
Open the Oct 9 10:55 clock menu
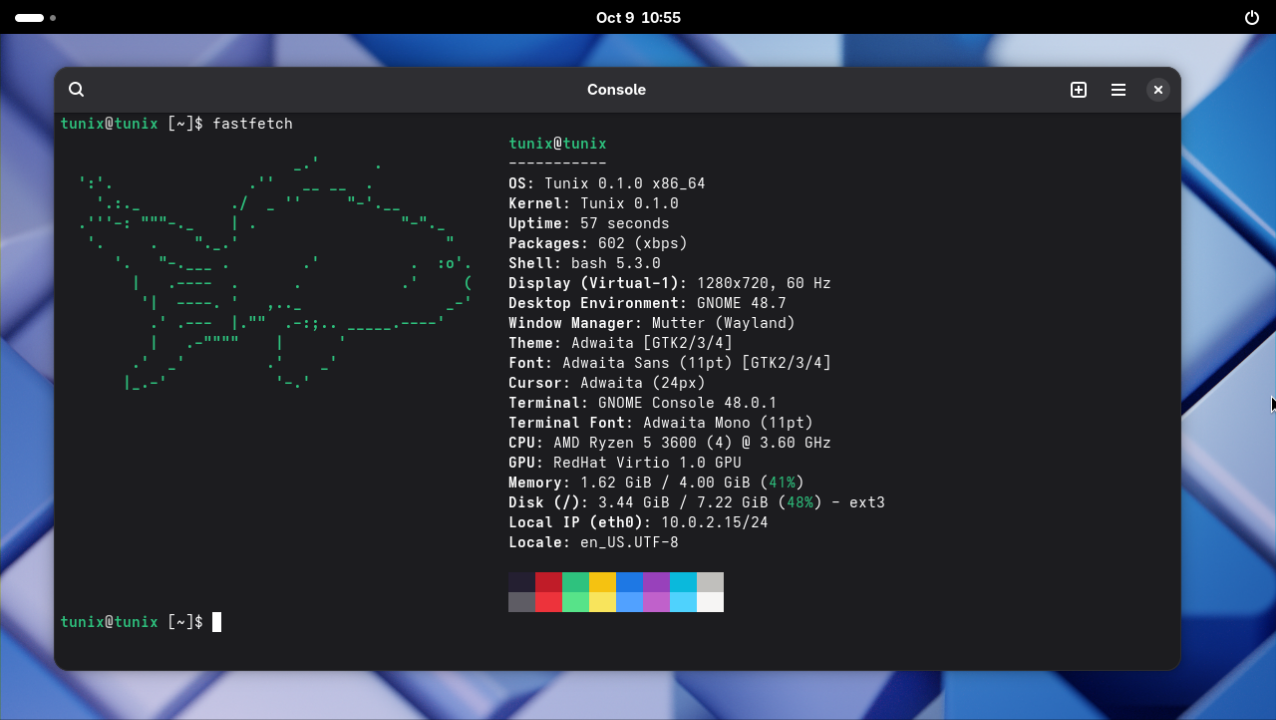(638, 18)
